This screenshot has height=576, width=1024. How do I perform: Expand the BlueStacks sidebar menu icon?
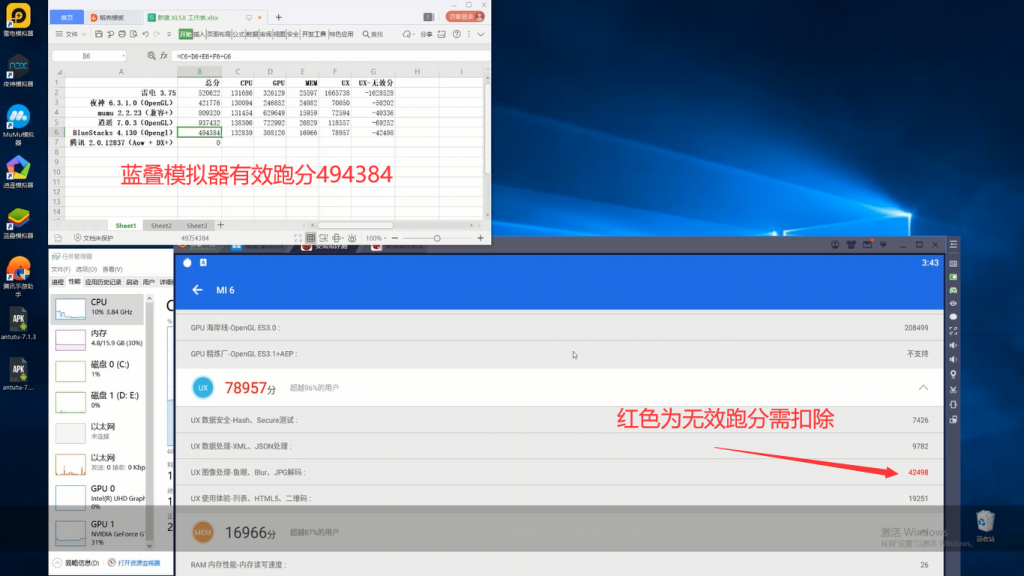click(x=953, y=244)
